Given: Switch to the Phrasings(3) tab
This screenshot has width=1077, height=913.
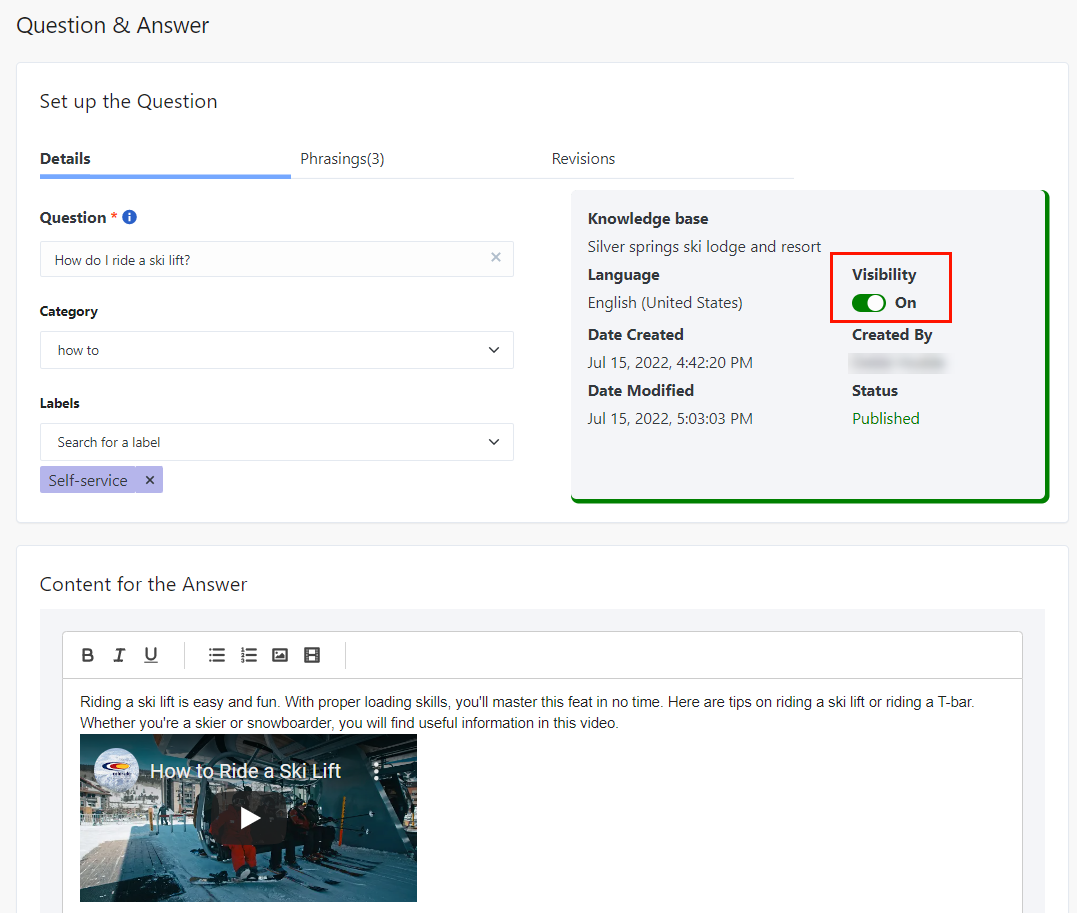Looking at the screenshot, I should tap(342, 159).
